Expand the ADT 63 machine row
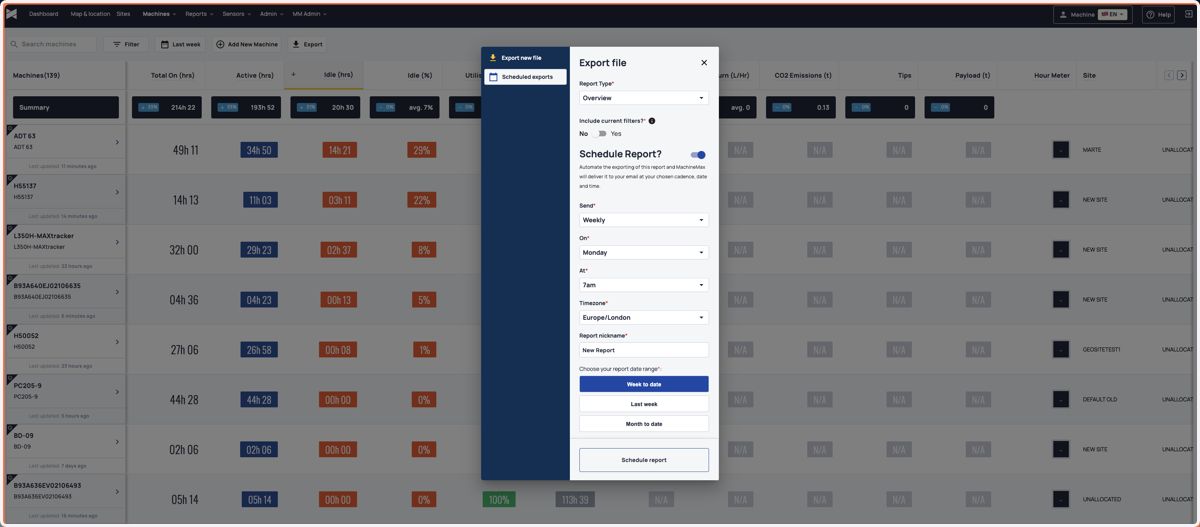 [117, 142]
